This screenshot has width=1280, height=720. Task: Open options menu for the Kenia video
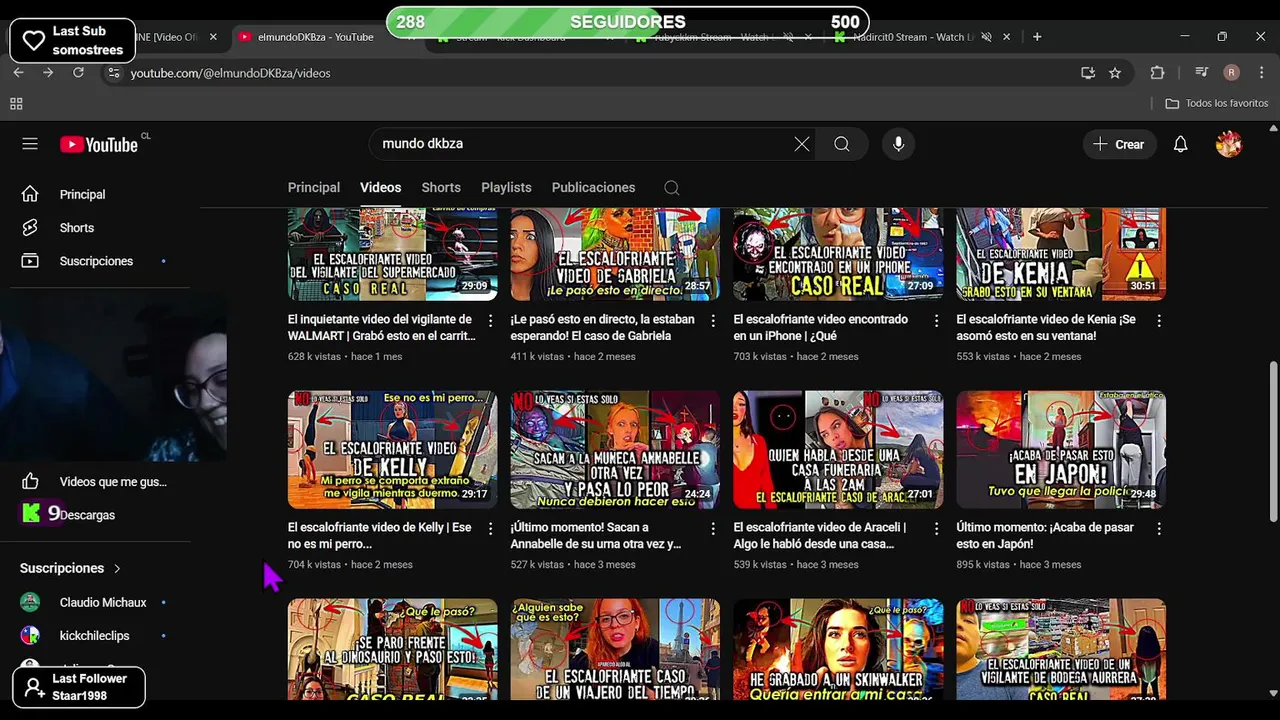point(1159,321)
